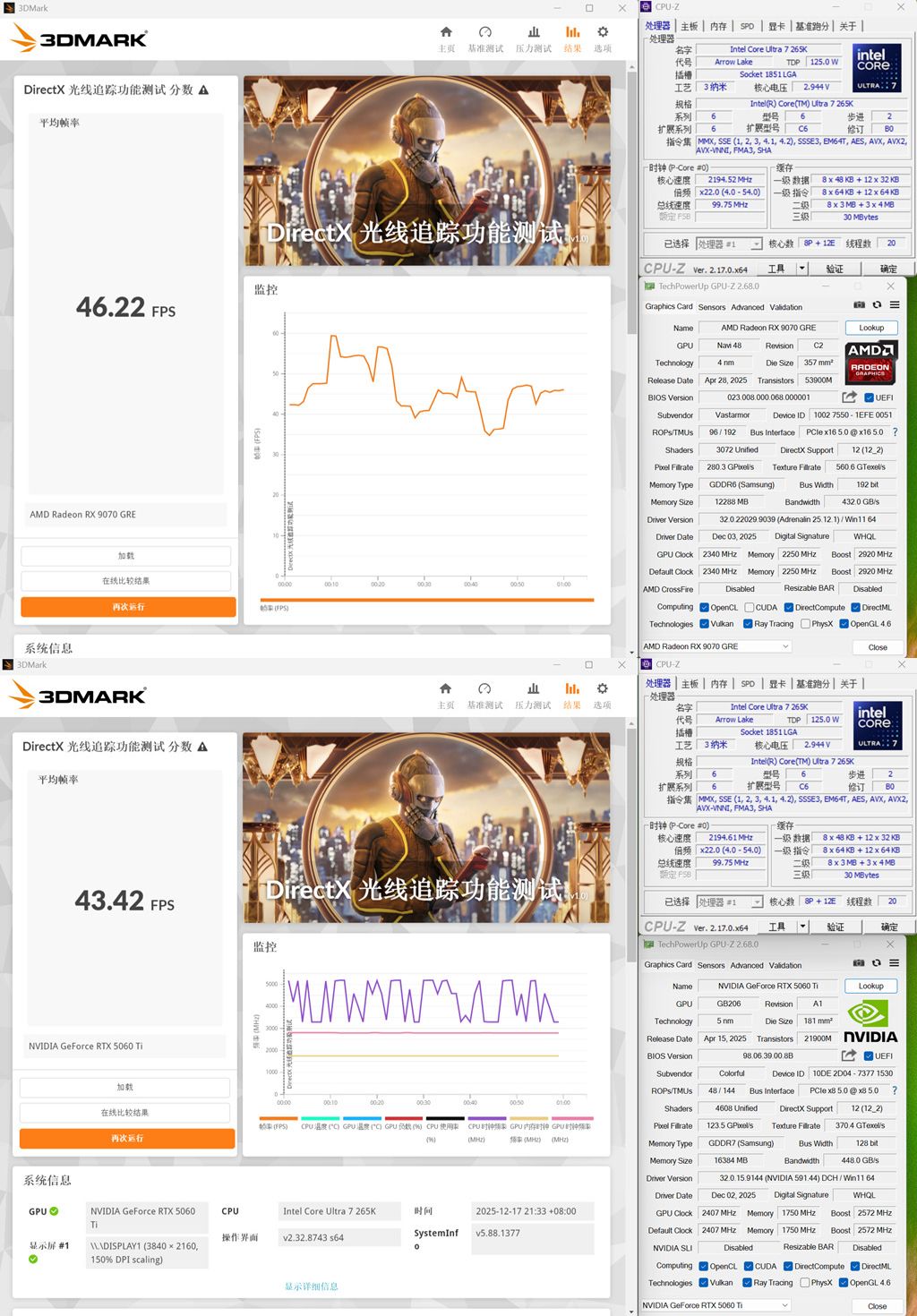
Task: Click 加载 button in 46.22 FPS 3DMark window
Action: click(x=126, y=556)
